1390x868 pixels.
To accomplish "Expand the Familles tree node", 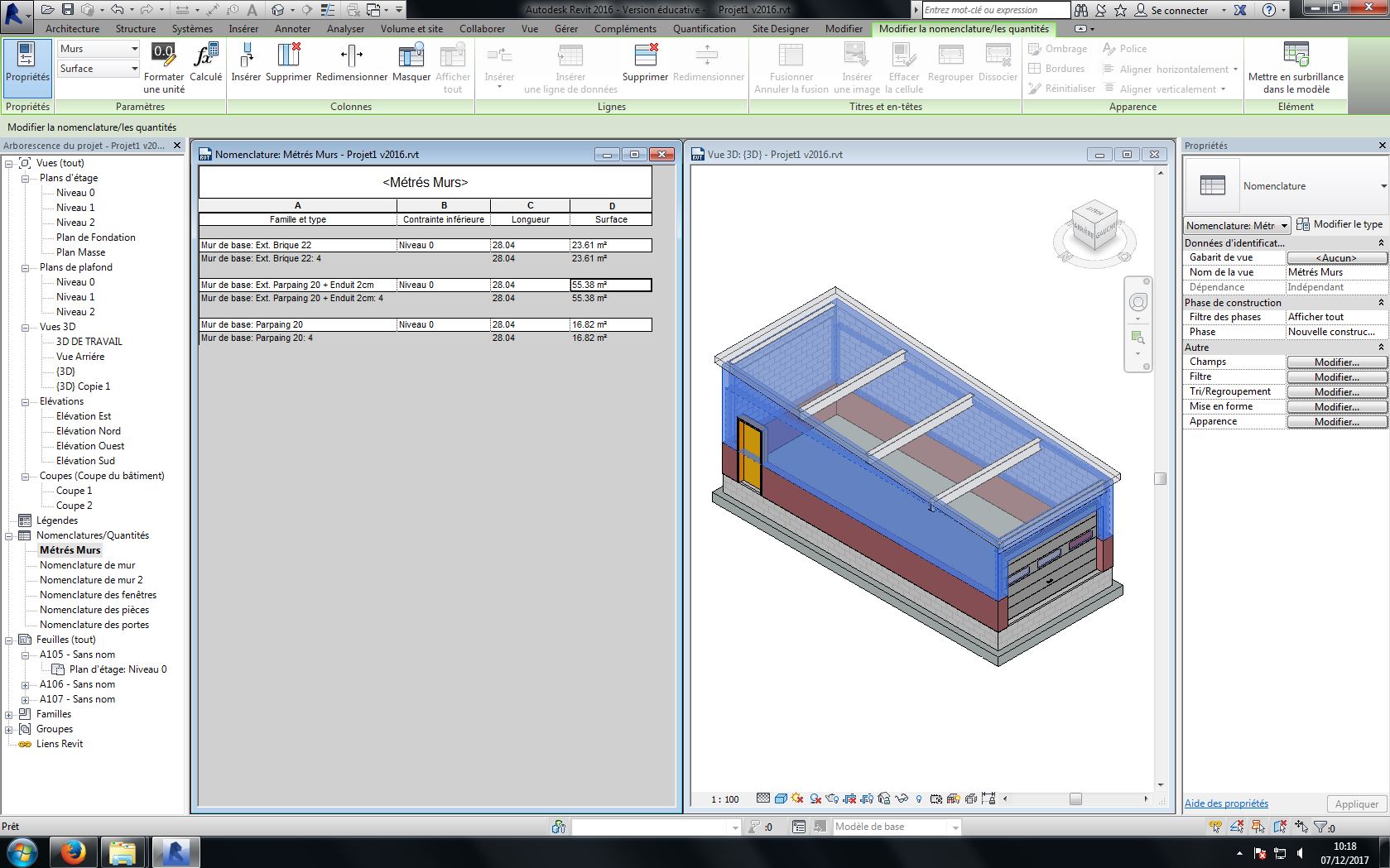I will click(x=9, y=714).
